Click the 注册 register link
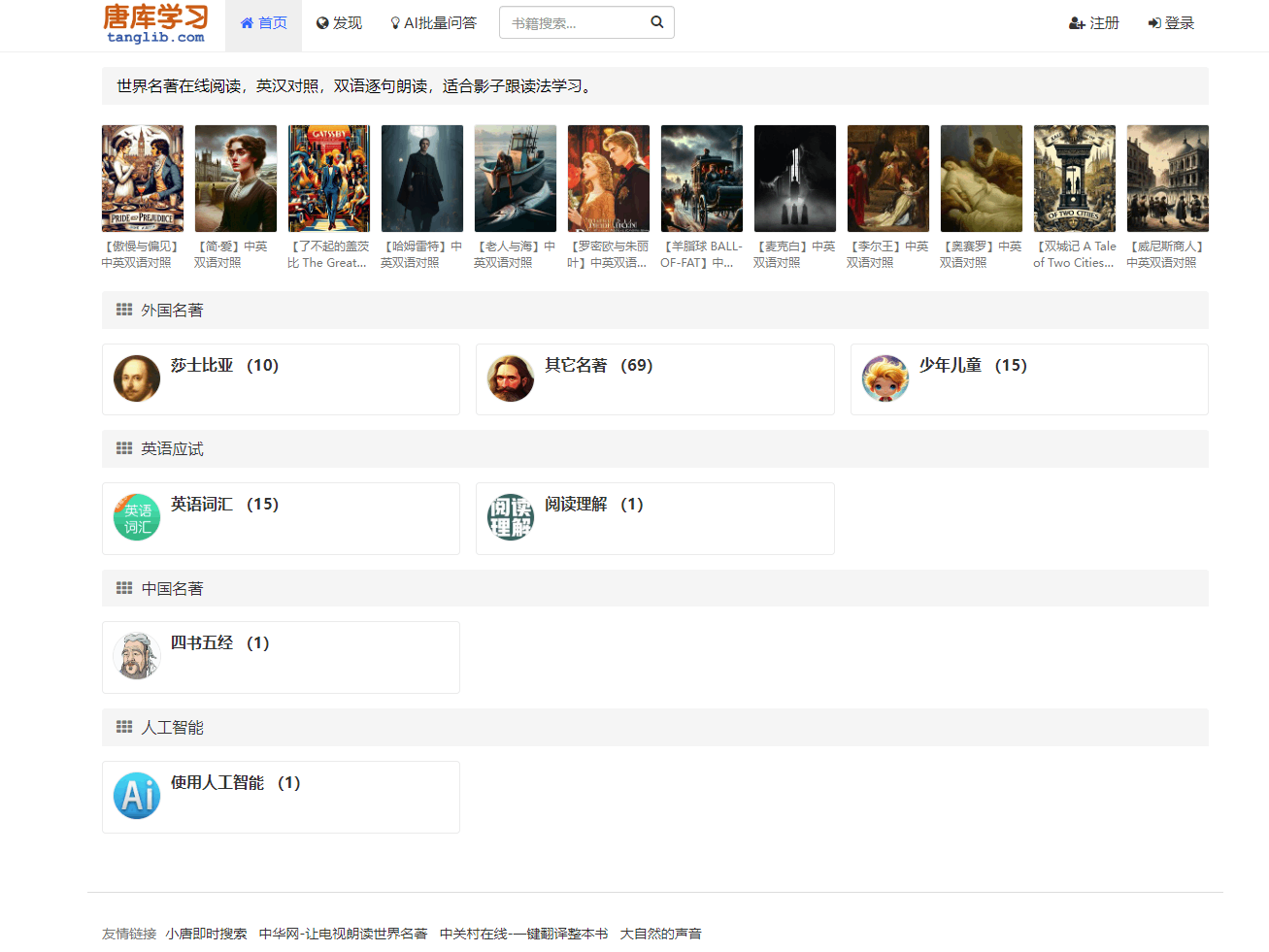This screenshot has width=1269, height=952. pyautogui.click(x=1094, y=23)
